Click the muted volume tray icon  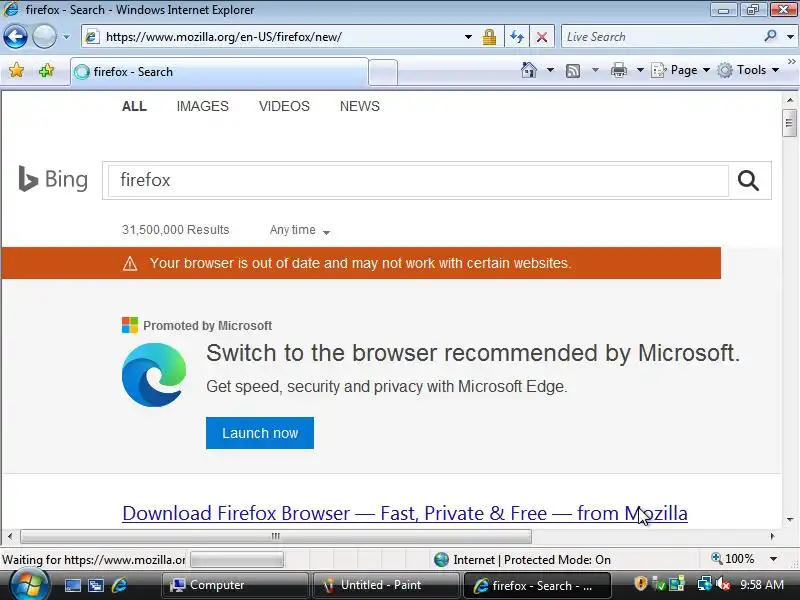point(723,584)
